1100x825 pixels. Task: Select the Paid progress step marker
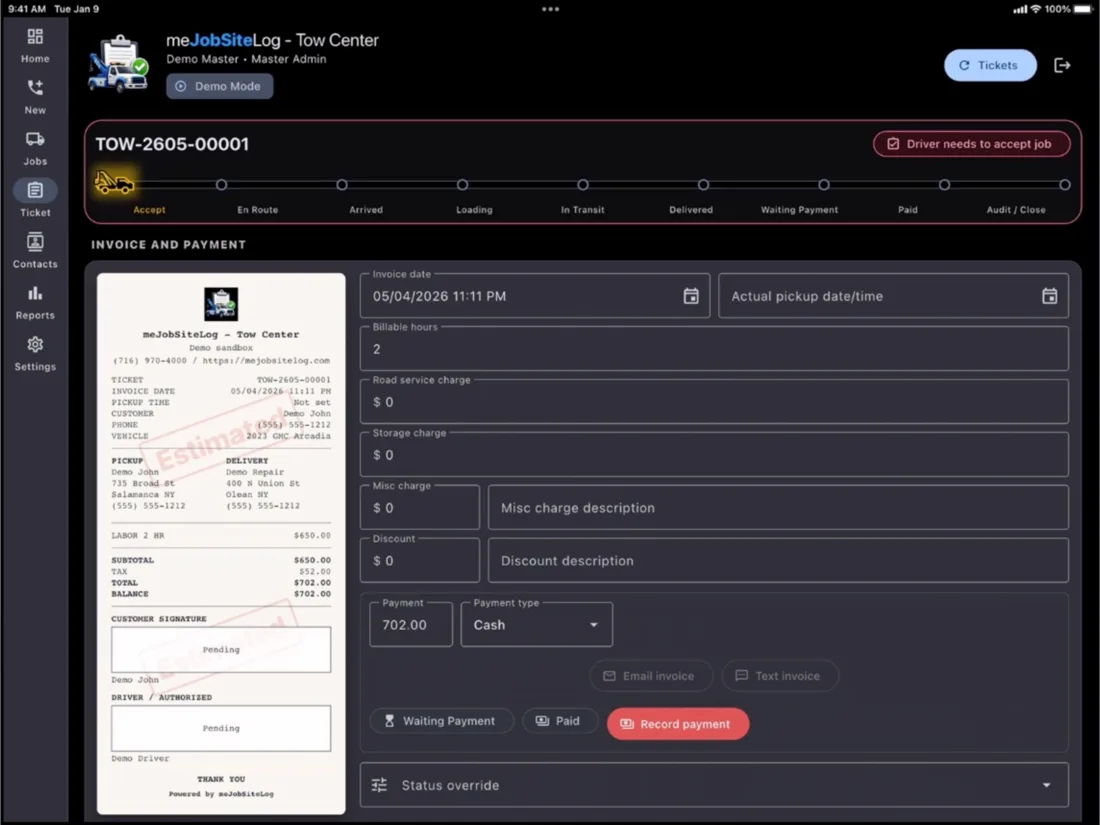tap(944, 185)
